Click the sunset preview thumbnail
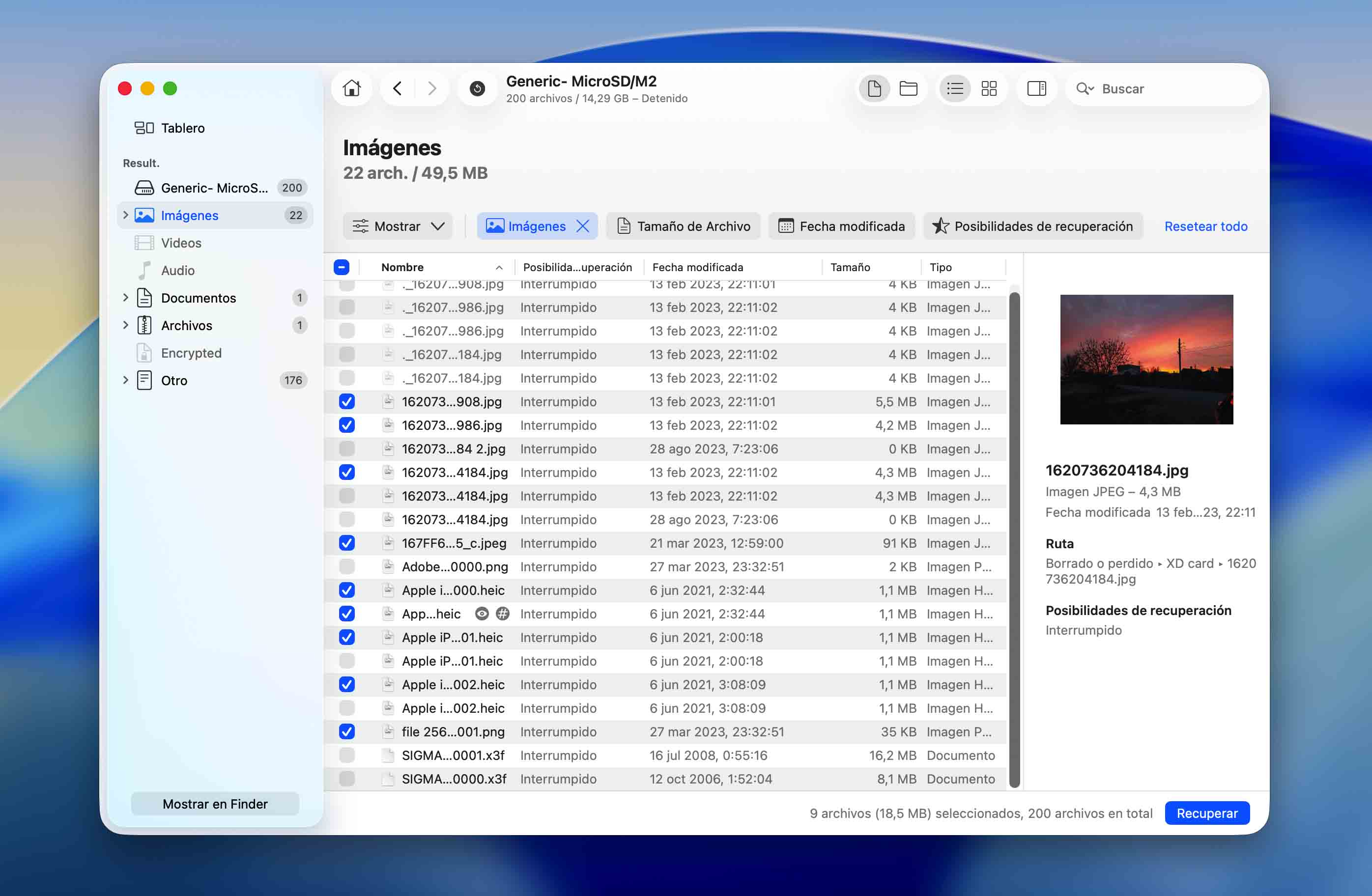This screenshot has width=1372, height=896. click(1146, 360)
